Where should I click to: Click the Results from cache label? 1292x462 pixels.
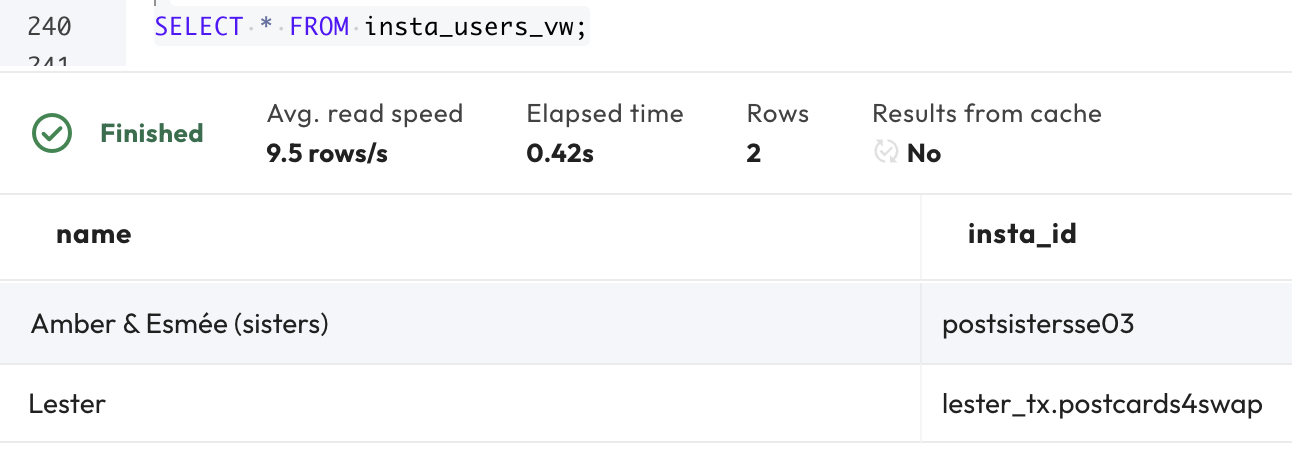click(987, 114)
